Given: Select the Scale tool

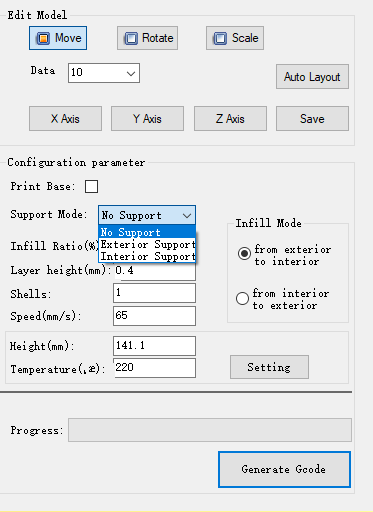Looking at the screenshot, I should coord(235,38).
